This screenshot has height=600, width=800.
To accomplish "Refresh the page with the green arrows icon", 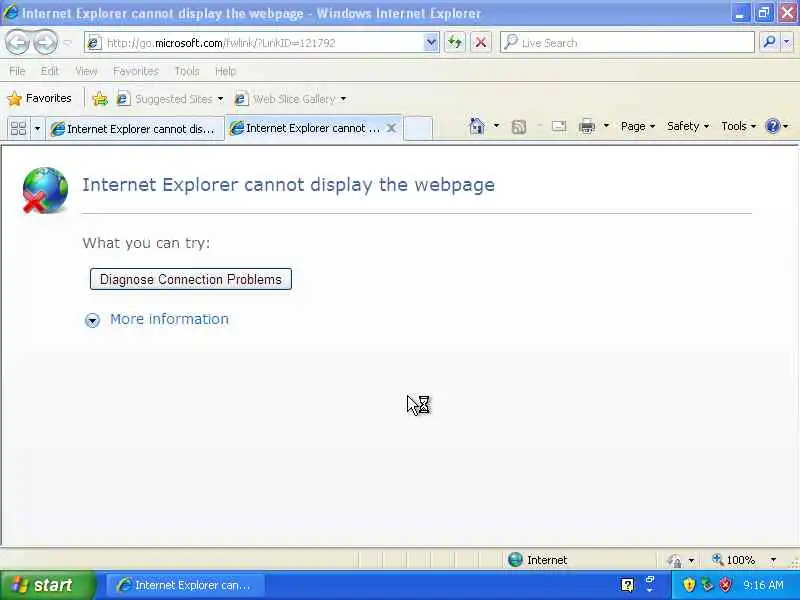I will 455,43.
